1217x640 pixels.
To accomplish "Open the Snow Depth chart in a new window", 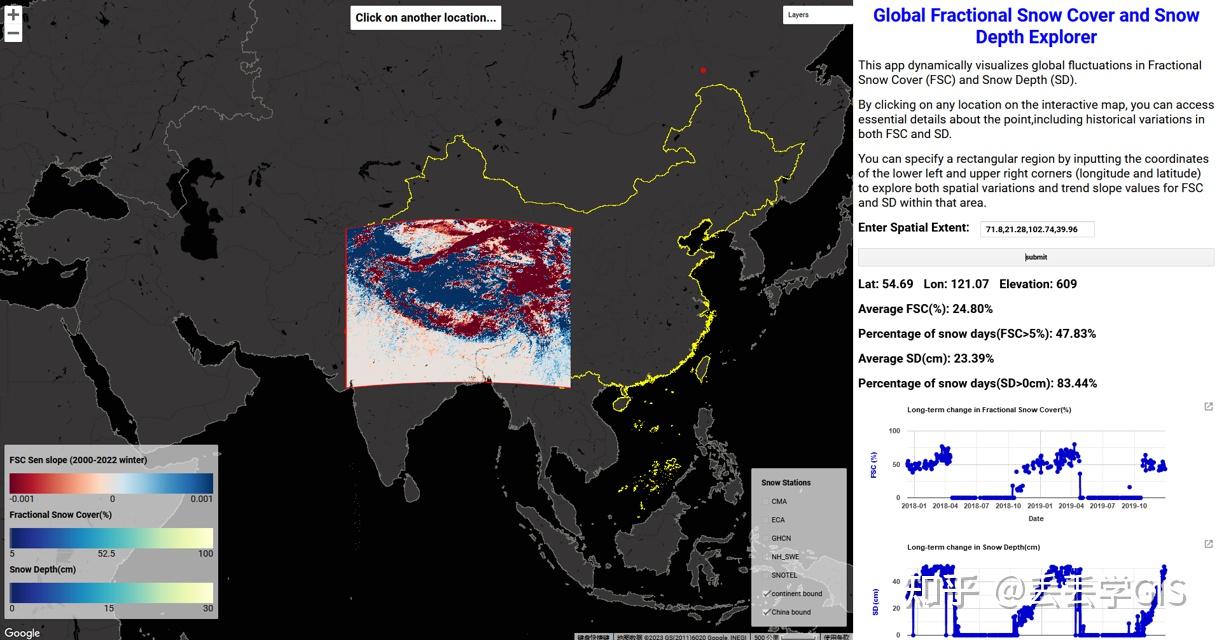I will click(1208, 543).
